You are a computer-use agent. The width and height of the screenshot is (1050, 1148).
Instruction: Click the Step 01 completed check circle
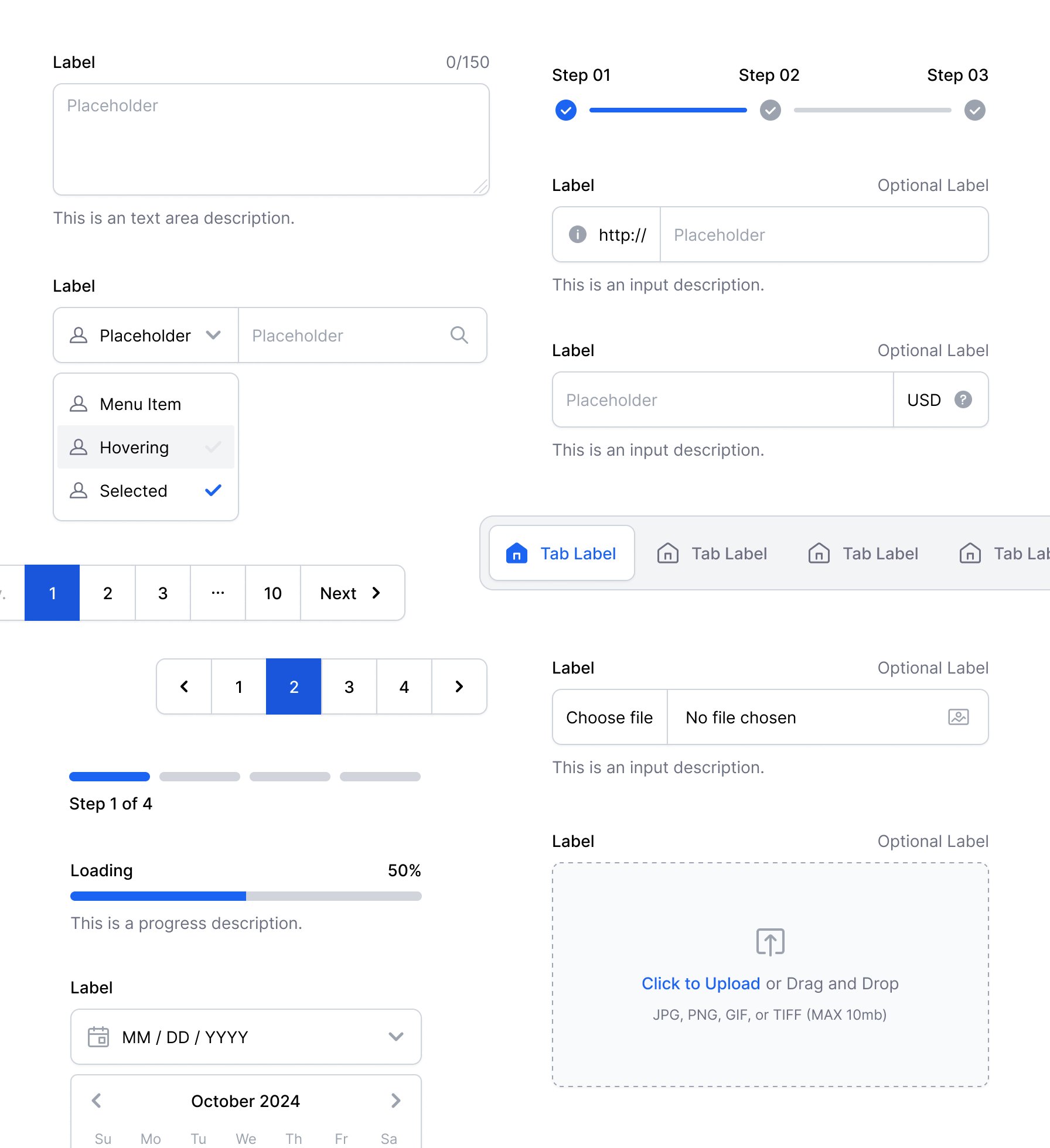tap(565, 110)
